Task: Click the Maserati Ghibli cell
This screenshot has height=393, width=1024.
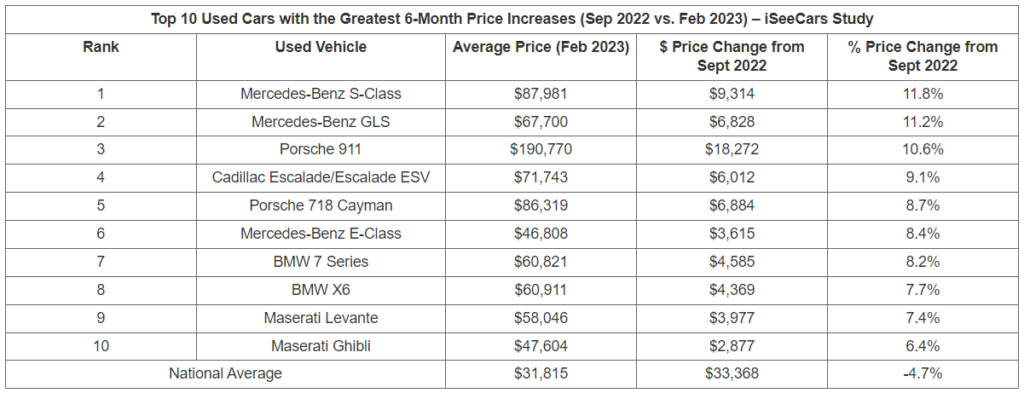Action: click(x=321, y=346)
